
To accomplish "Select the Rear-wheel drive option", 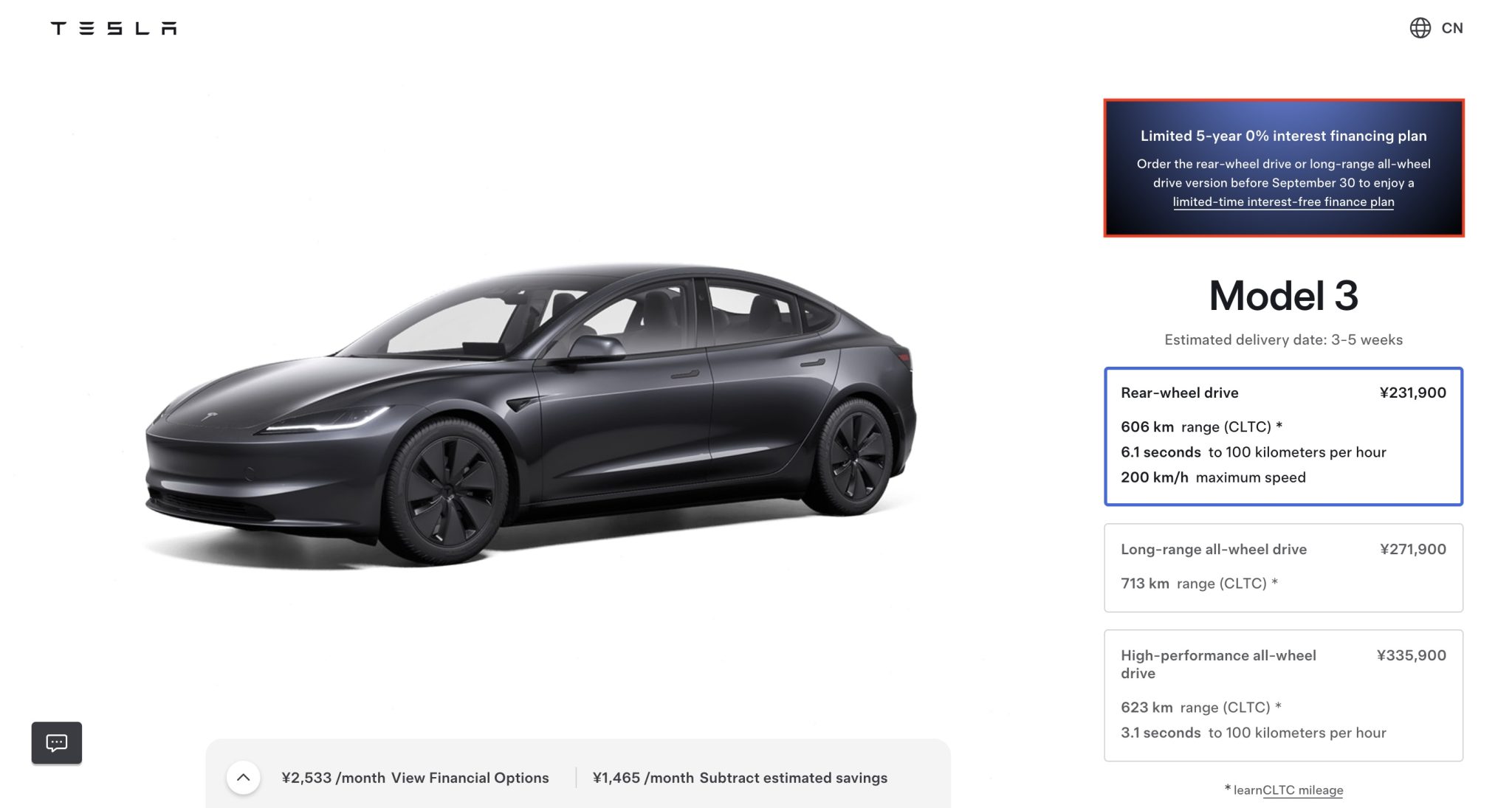I will click(x=1283, y=436).
